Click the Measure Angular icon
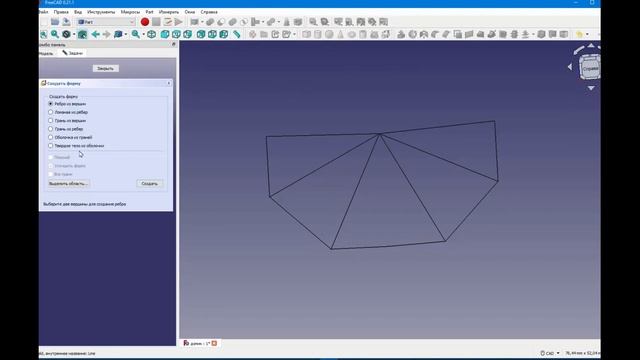The image size is (640, 360). pyautogui.click(x=324, y=22)
